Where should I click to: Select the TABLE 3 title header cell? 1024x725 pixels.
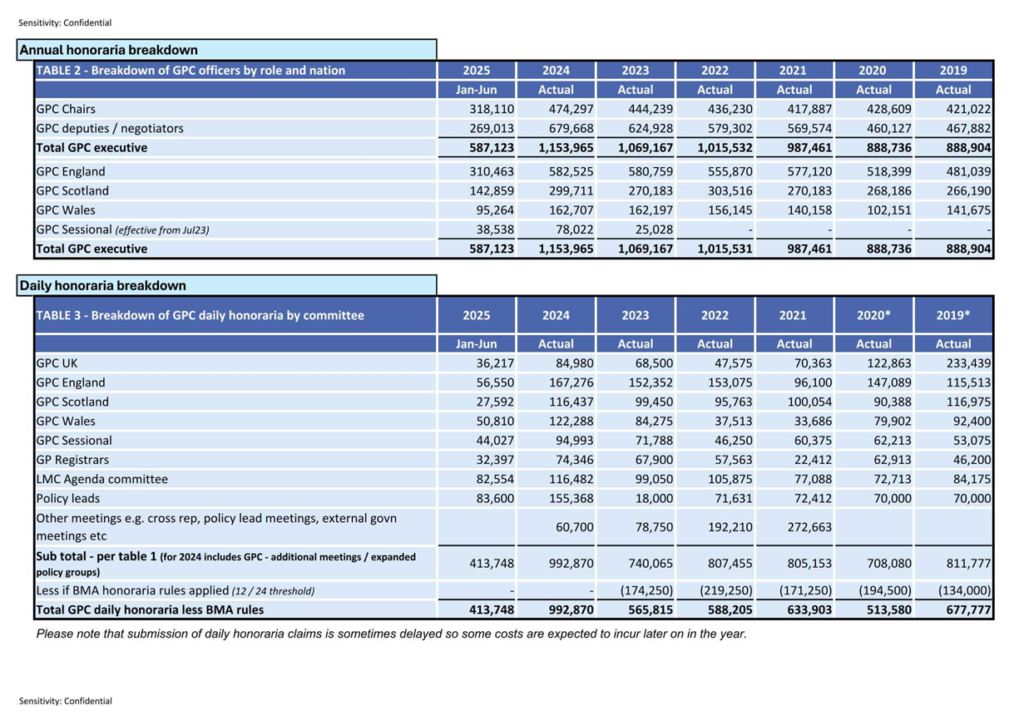click(x=200, y=315)
